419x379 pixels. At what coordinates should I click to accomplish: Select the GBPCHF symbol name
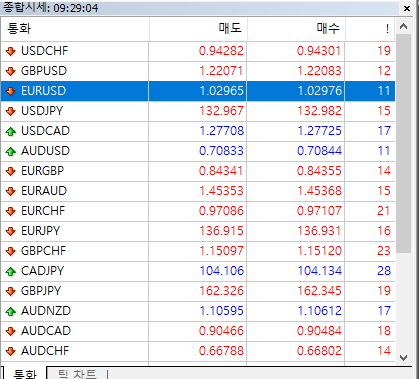44,251
